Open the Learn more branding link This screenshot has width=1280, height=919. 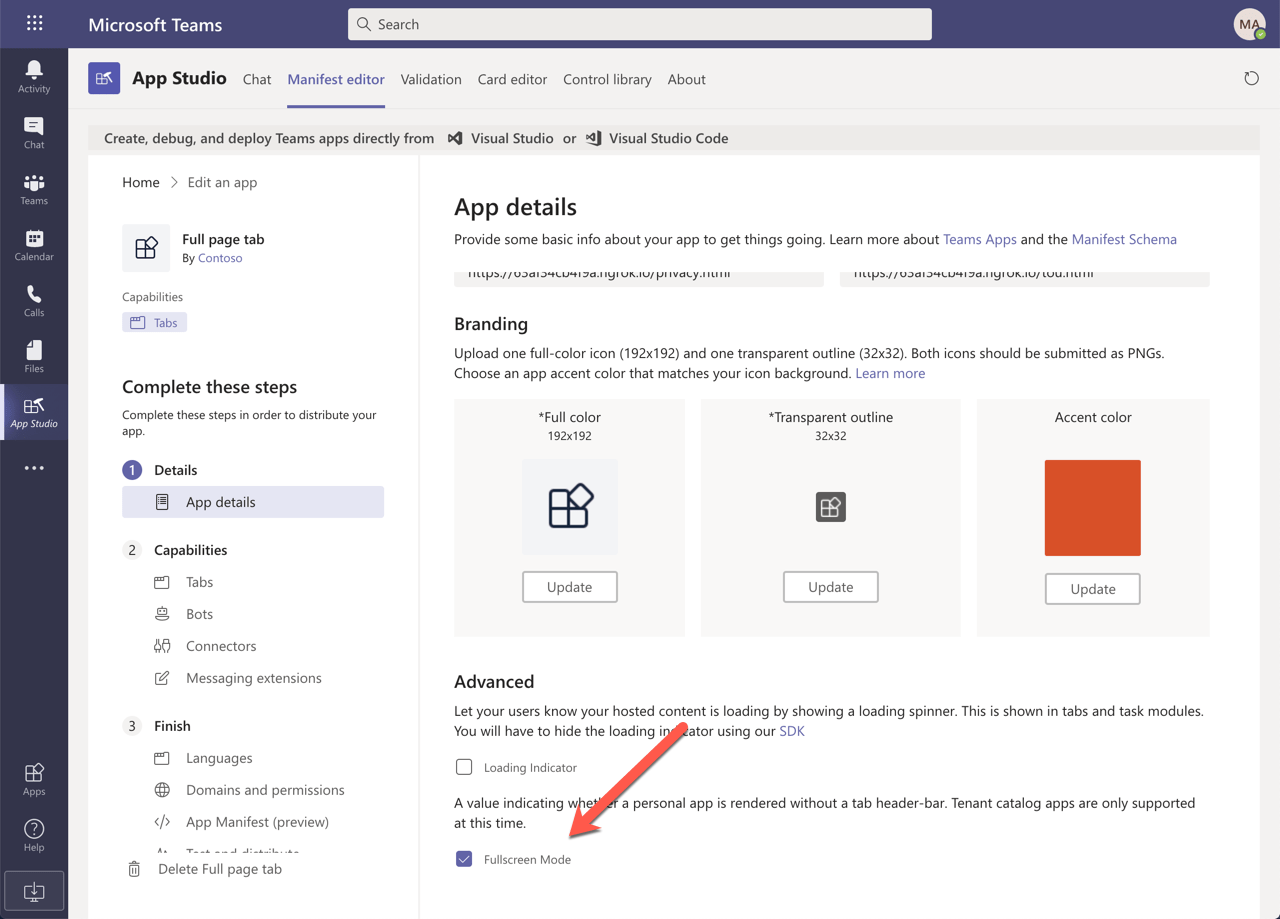890,373
